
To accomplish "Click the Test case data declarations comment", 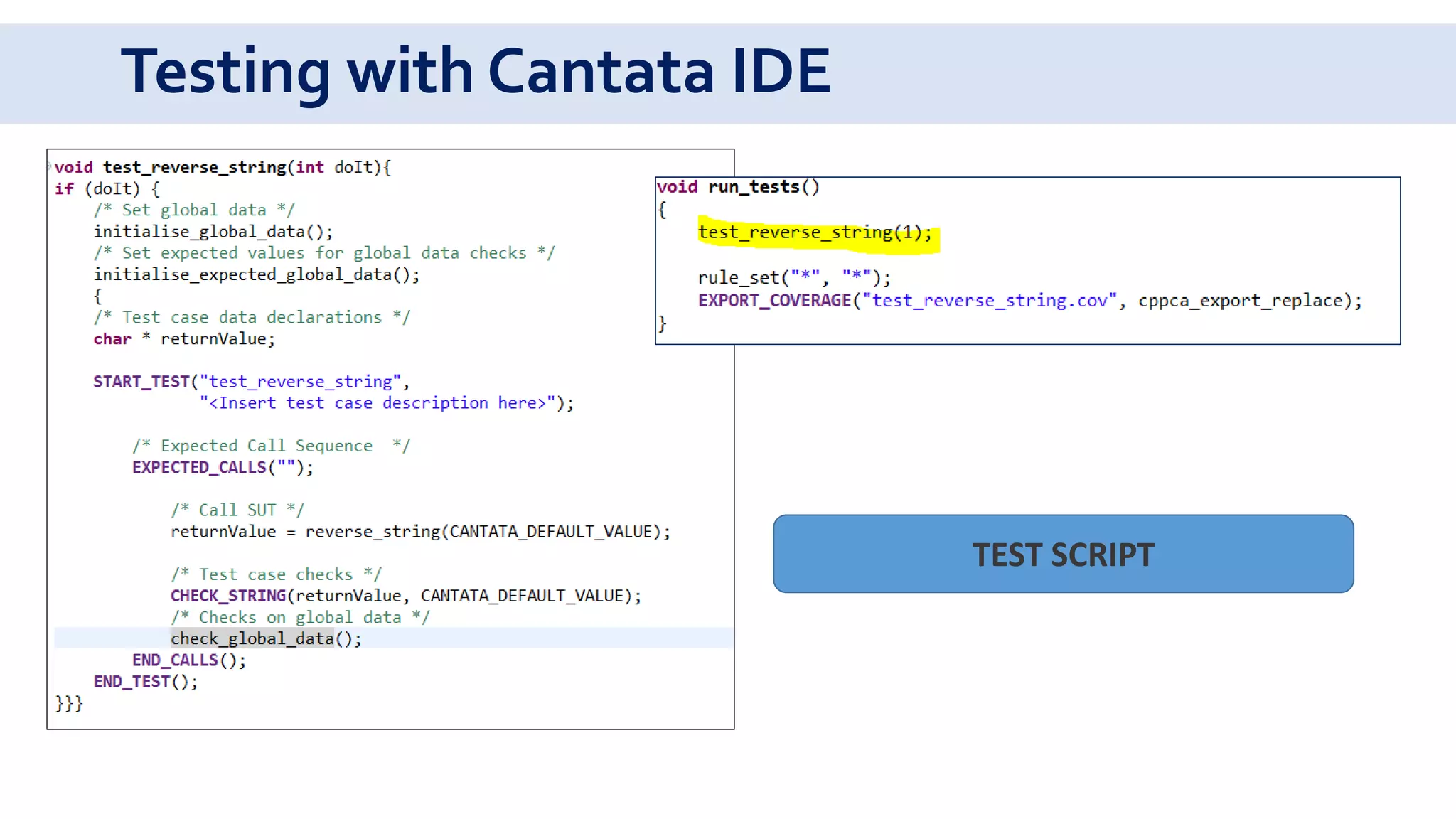I will click(x=252, y=317).
